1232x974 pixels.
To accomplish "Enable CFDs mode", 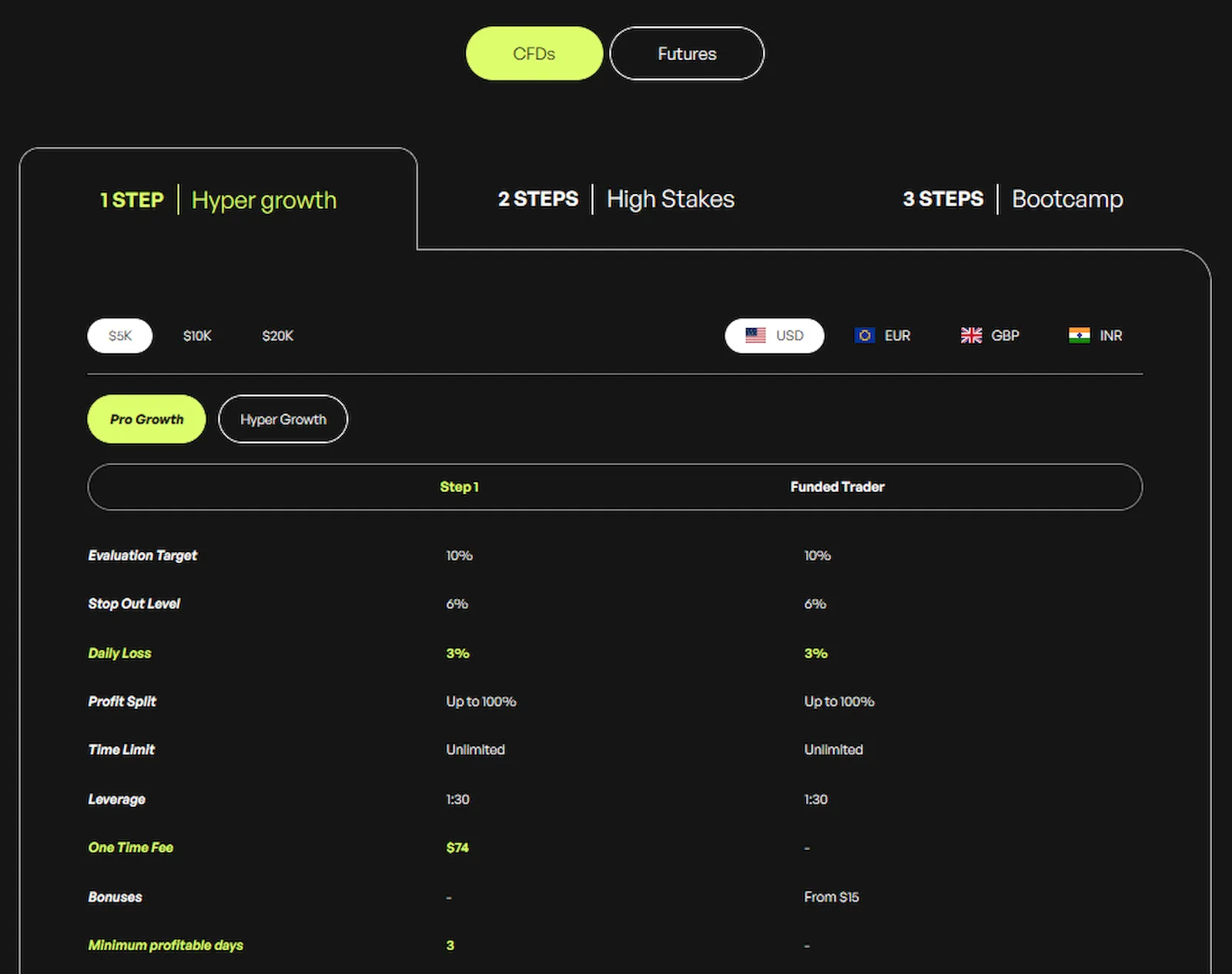I will (534, 53).
